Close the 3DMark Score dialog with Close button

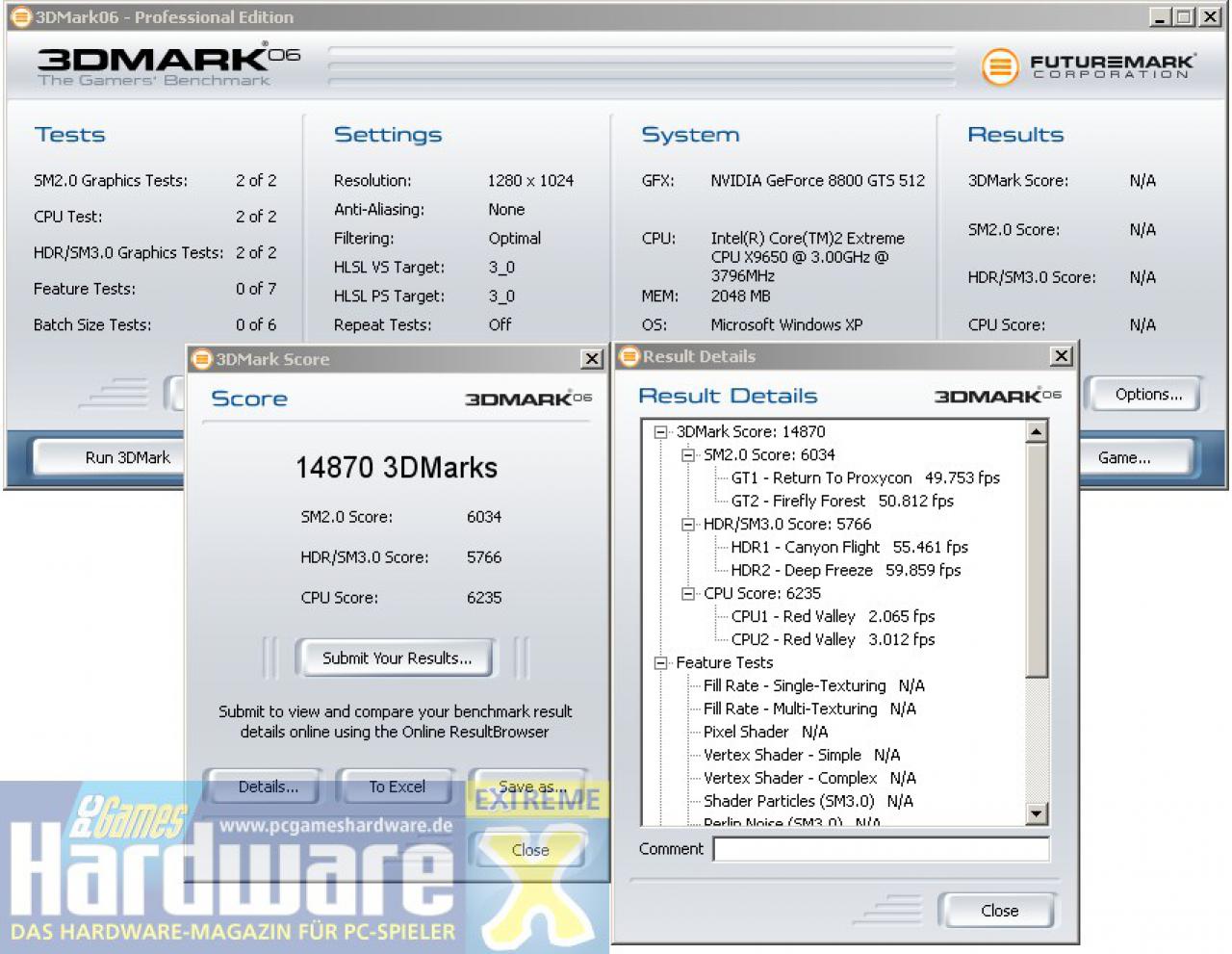tap(529, 850)
